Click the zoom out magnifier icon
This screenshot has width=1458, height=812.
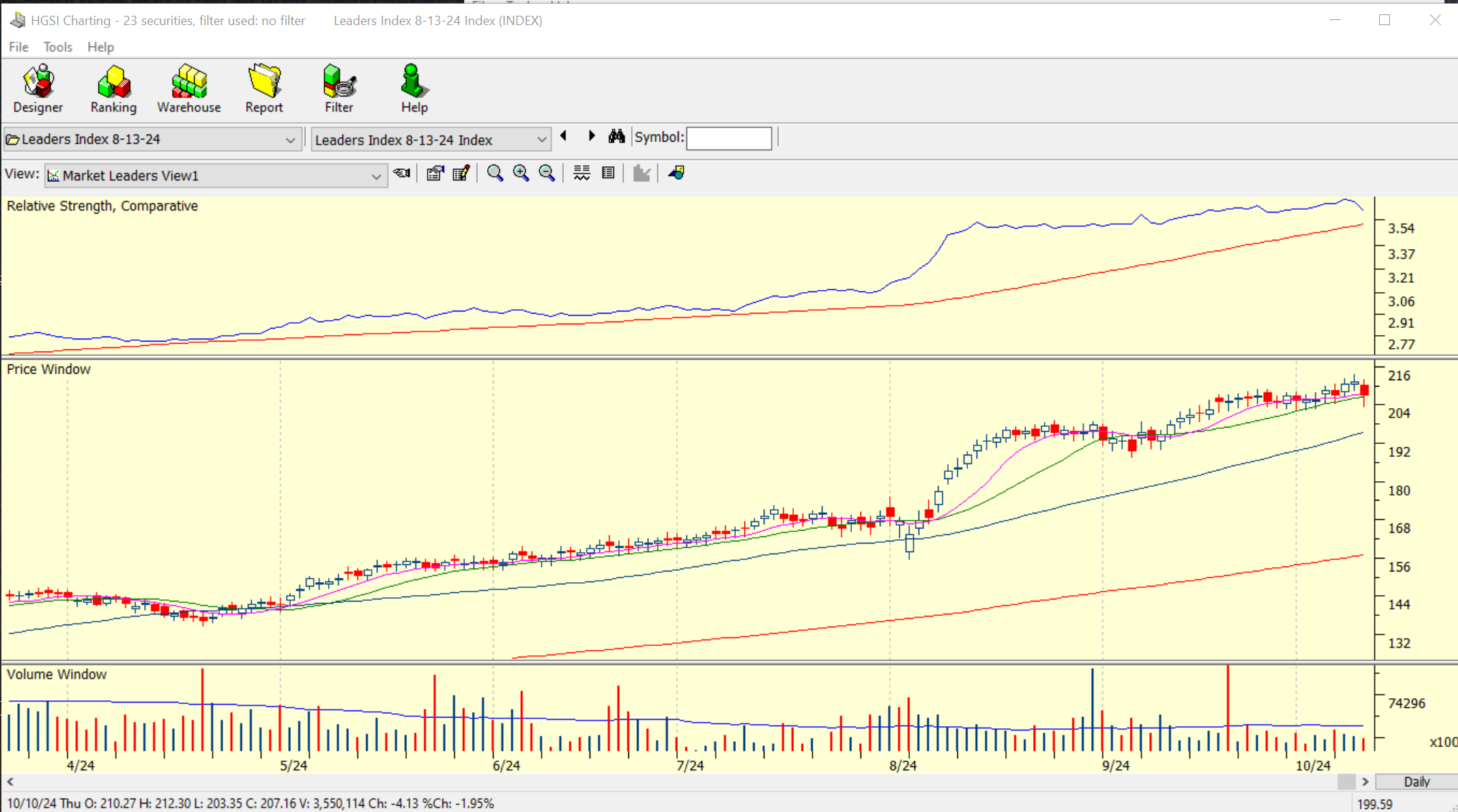point(547,173)
